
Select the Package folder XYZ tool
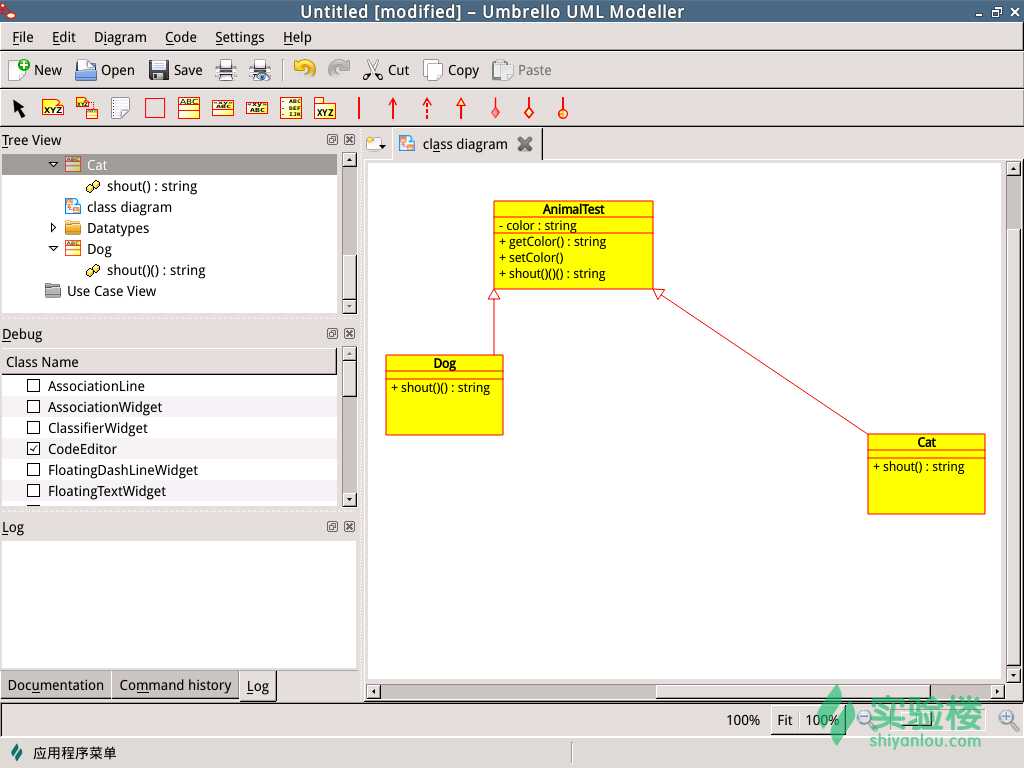[325, 108]
